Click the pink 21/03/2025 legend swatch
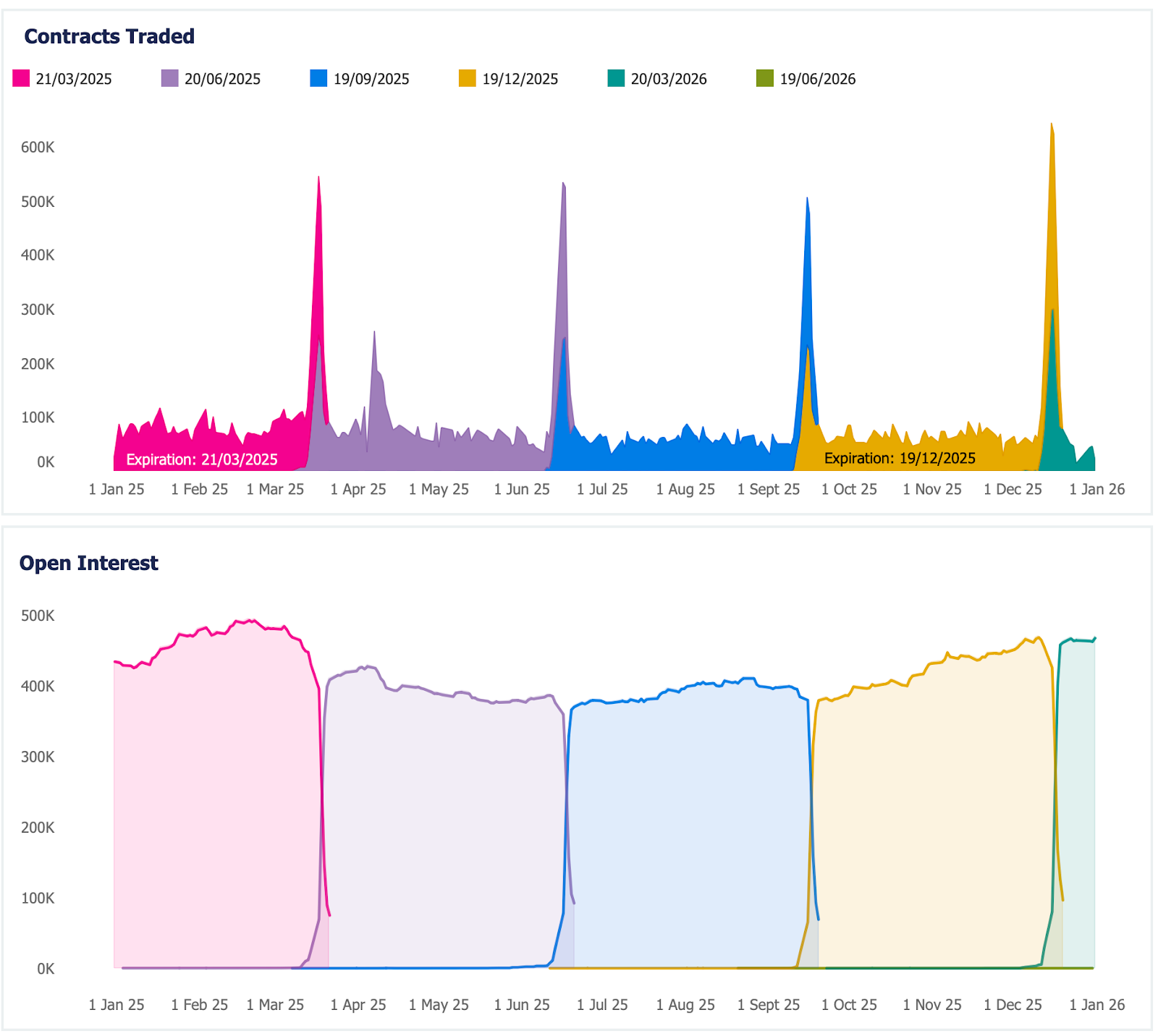Screen dimensions: 1158x1036 click(x=21, y=78)
